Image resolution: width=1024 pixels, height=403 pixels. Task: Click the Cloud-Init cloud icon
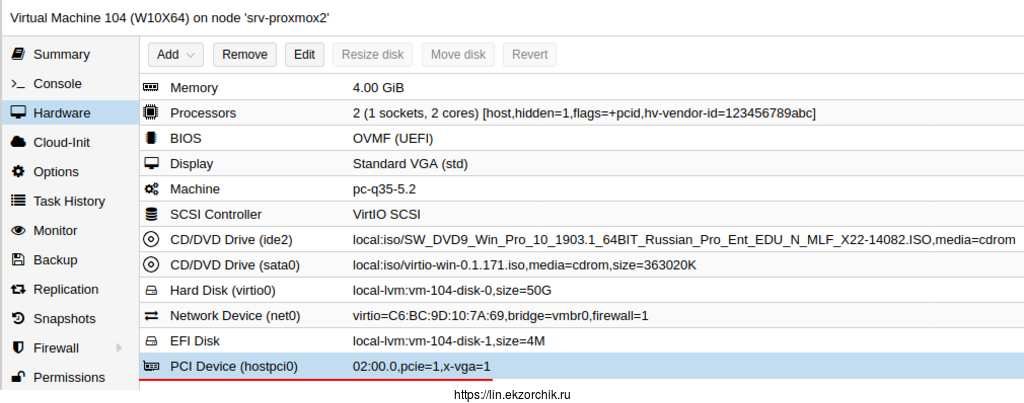tap(17, 142)
